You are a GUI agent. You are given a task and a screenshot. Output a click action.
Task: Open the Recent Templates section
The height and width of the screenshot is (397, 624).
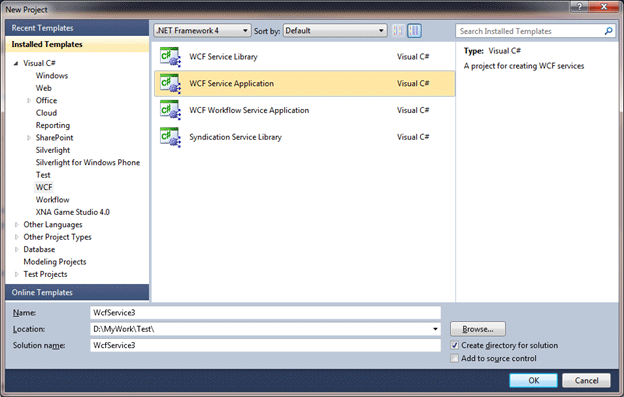77,28
